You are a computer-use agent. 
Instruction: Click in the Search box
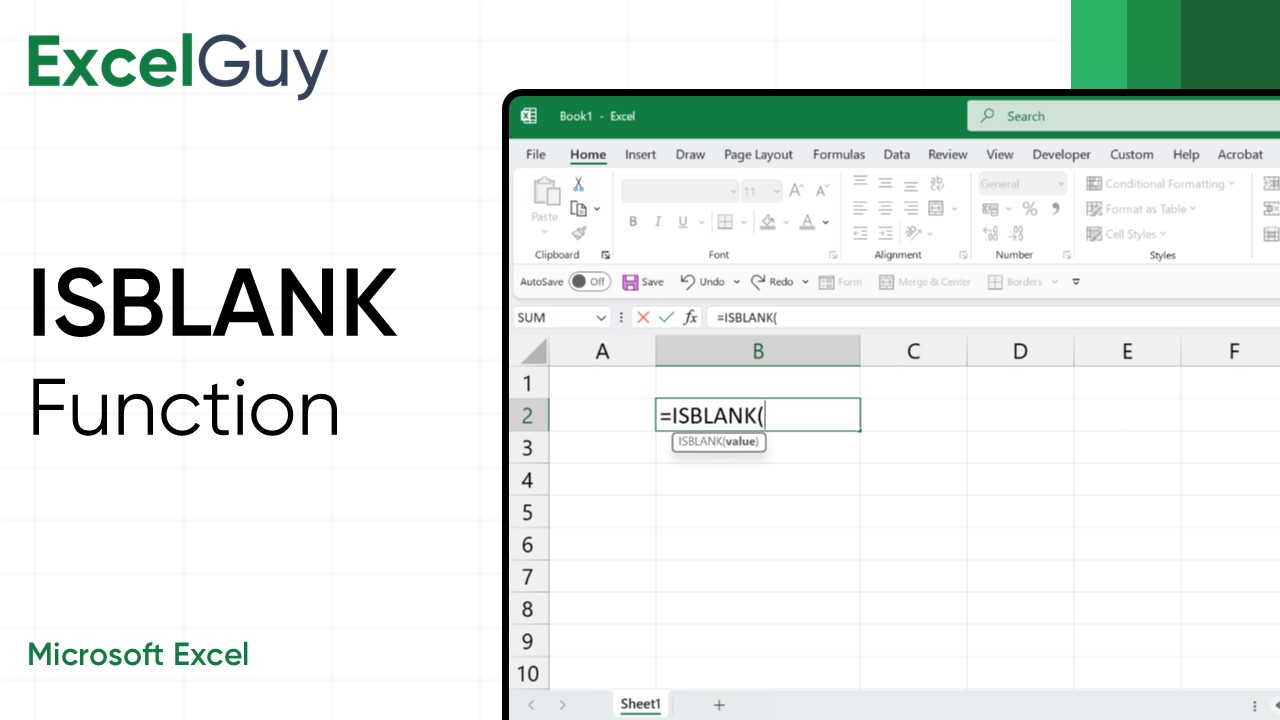coord(1124,116)
